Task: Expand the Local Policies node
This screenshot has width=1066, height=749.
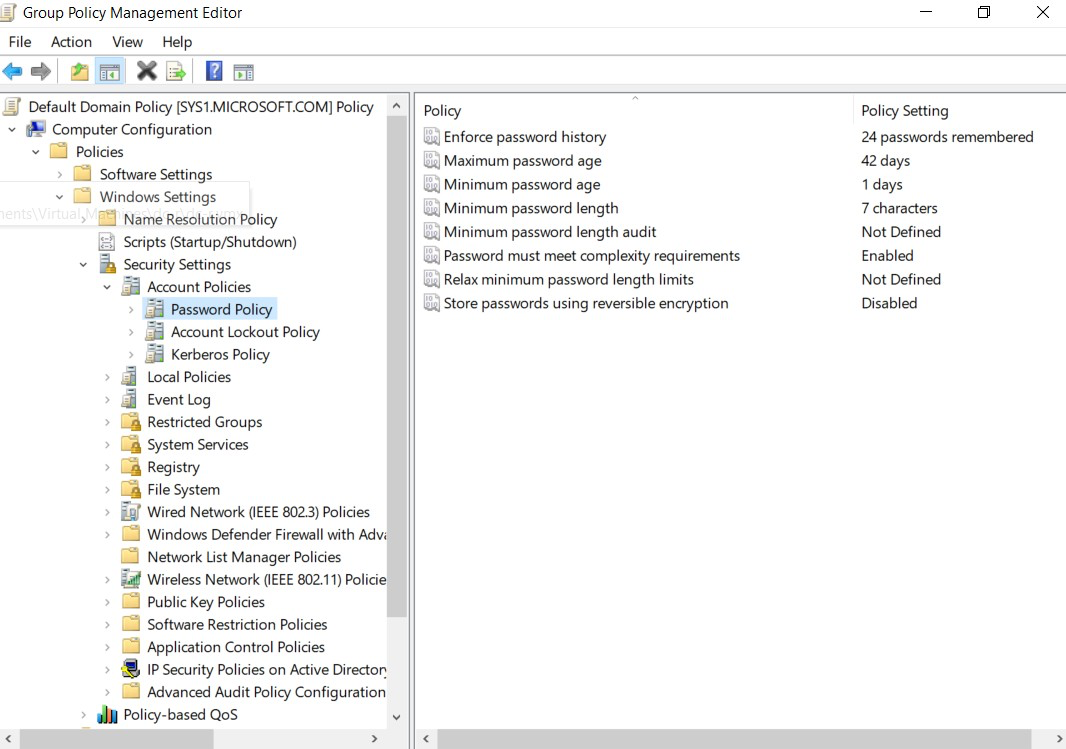Action: pos(107,377)
